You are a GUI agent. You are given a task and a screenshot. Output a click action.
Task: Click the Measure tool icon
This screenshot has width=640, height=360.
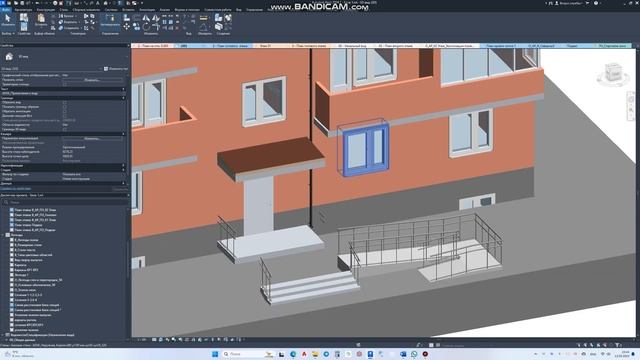(203, 18)
